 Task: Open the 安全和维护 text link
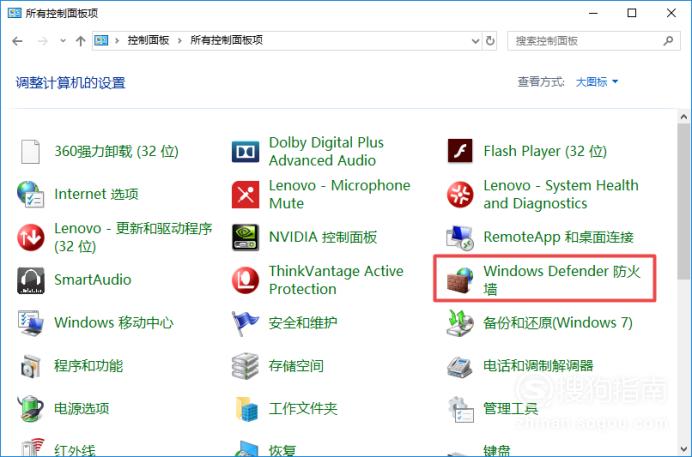(303, 323)
